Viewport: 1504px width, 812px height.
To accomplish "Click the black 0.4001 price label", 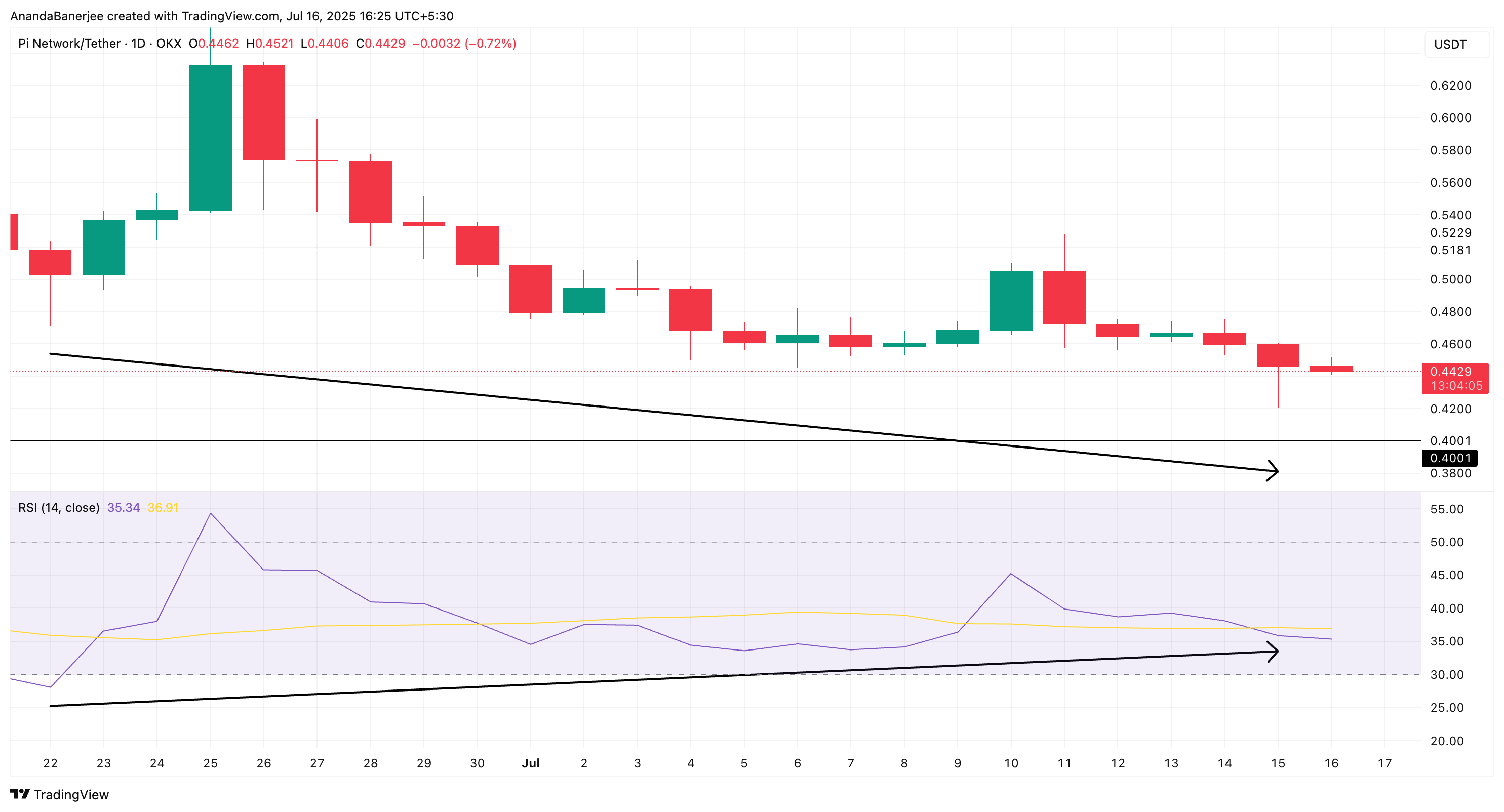I will coord(1450,458).
